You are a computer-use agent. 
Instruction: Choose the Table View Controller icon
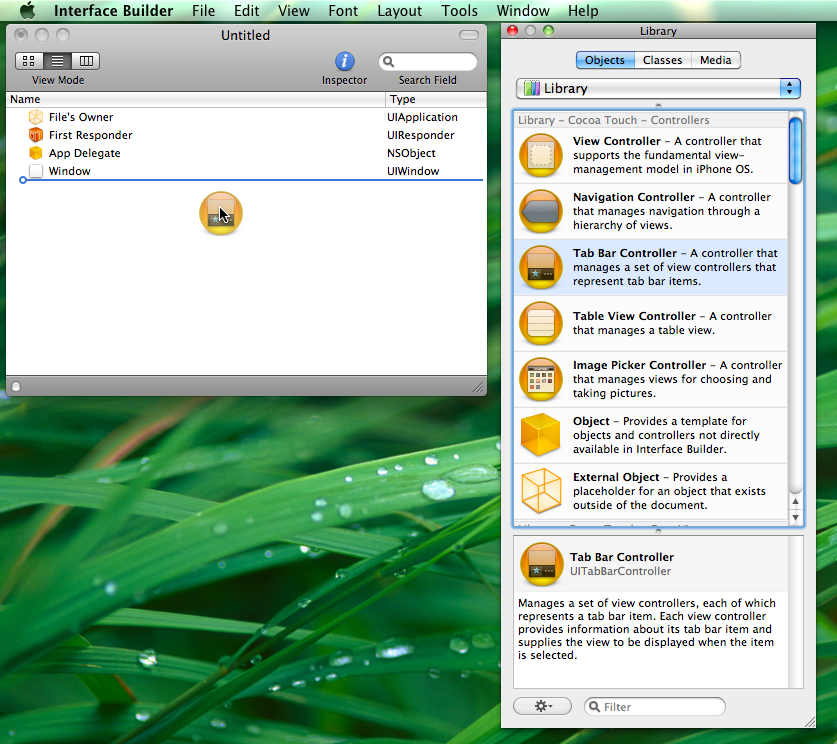541,323
